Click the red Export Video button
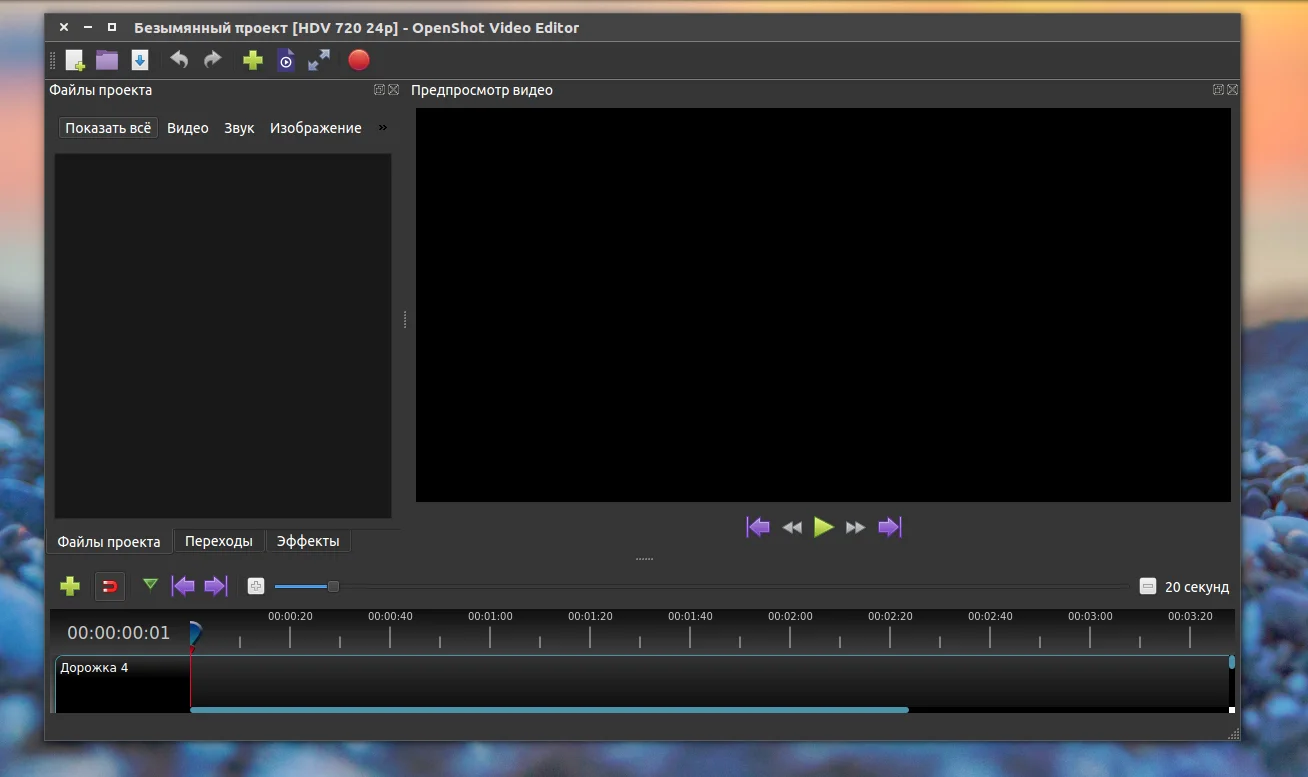 pos(359,60)
